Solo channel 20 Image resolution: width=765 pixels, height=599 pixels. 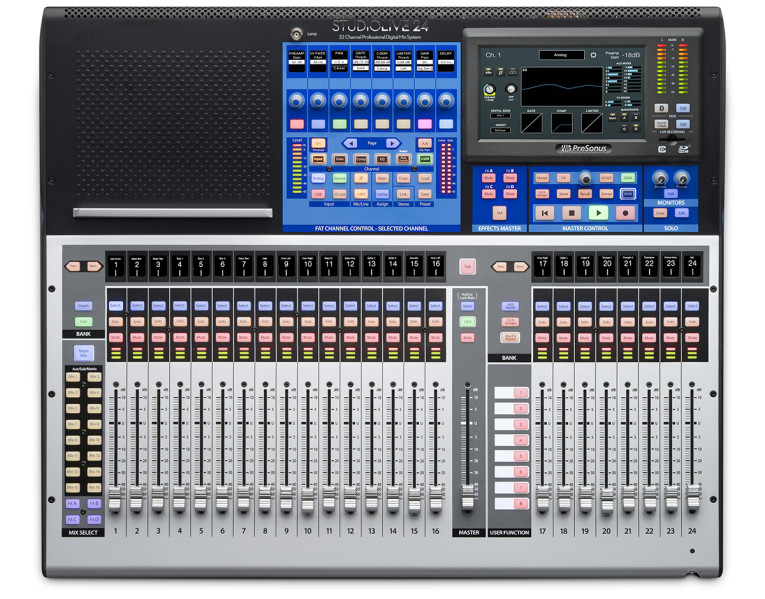click(x=606, y=322)
